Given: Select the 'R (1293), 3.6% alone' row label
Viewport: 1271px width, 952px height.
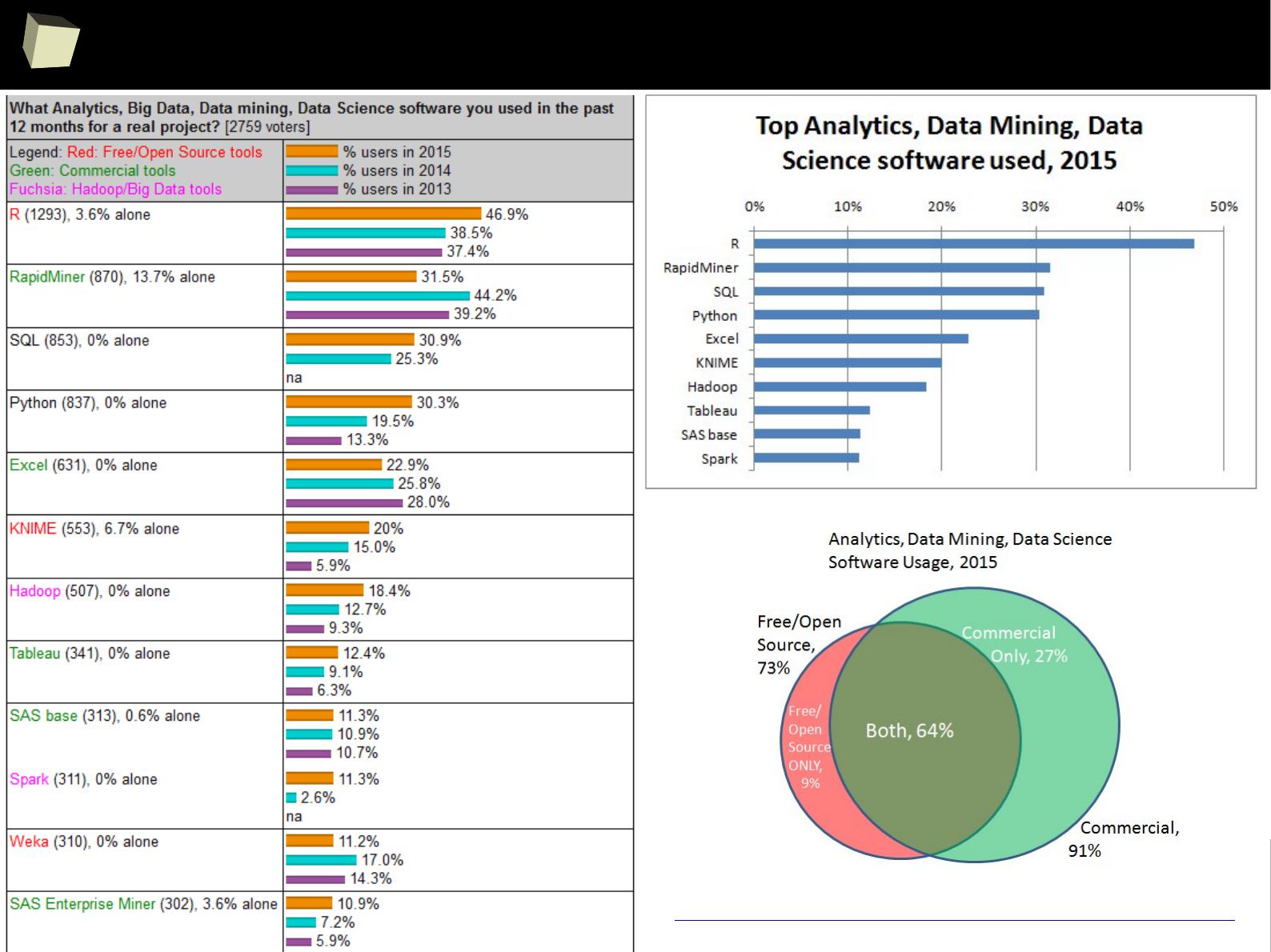Looking at the screenshot, I should click(x=80, y=214).
